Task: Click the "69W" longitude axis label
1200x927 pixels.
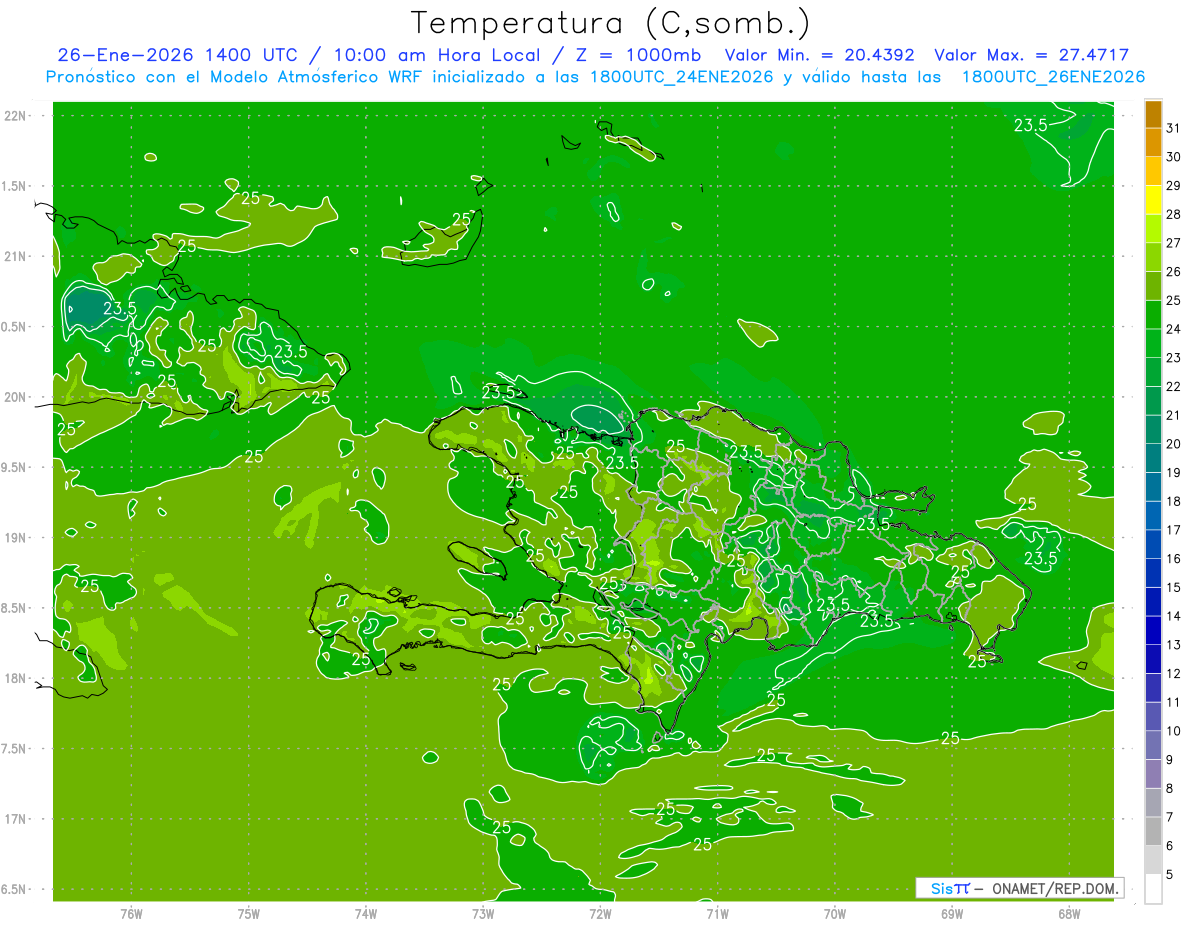Action: 952,914
